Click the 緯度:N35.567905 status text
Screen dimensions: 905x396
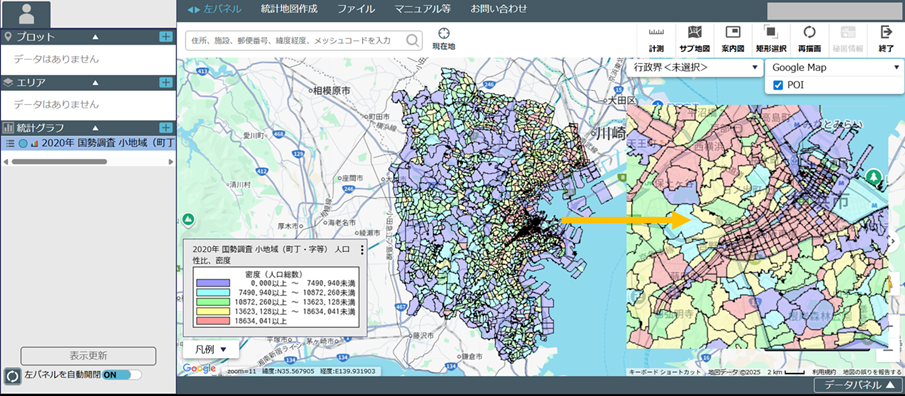(x=287, y=371)
